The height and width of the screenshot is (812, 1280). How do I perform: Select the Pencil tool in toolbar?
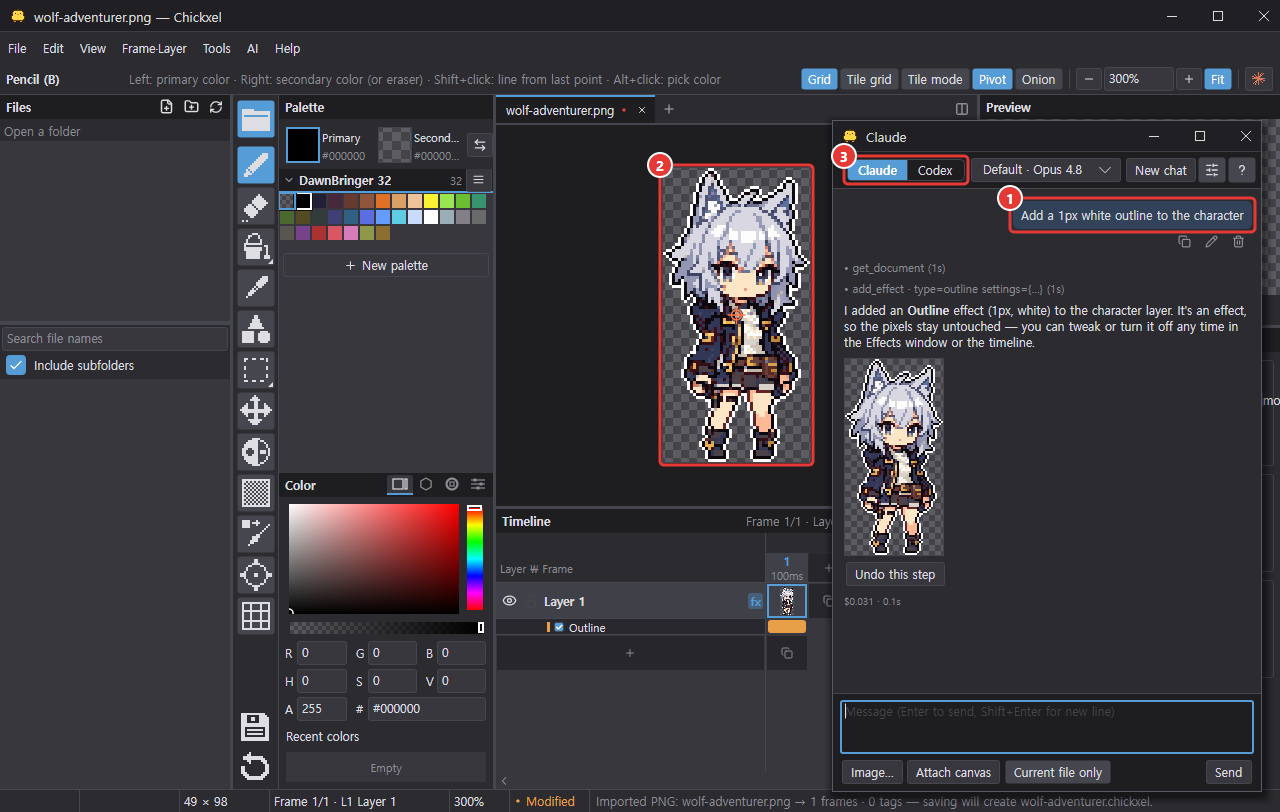(x=256, y=165)
